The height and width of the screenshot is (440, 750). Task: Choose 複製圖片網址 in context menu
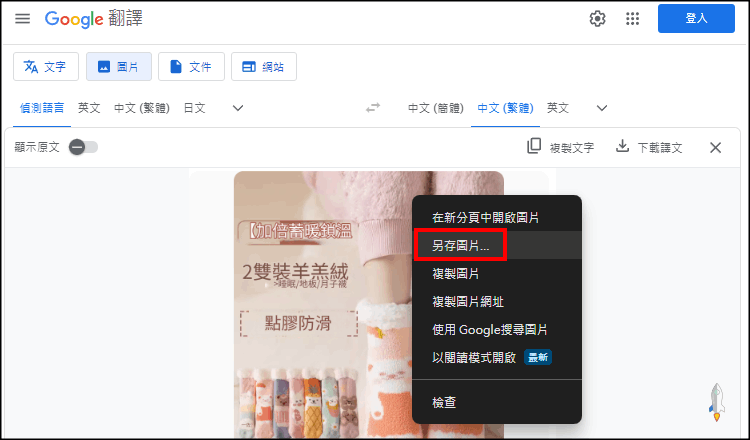tap(497, 302)
